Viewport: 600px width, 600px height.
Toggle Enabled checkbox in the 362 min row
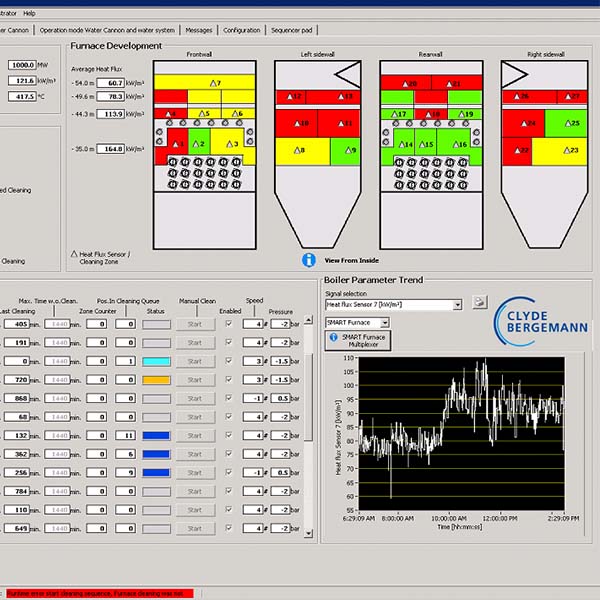point(229,453)
